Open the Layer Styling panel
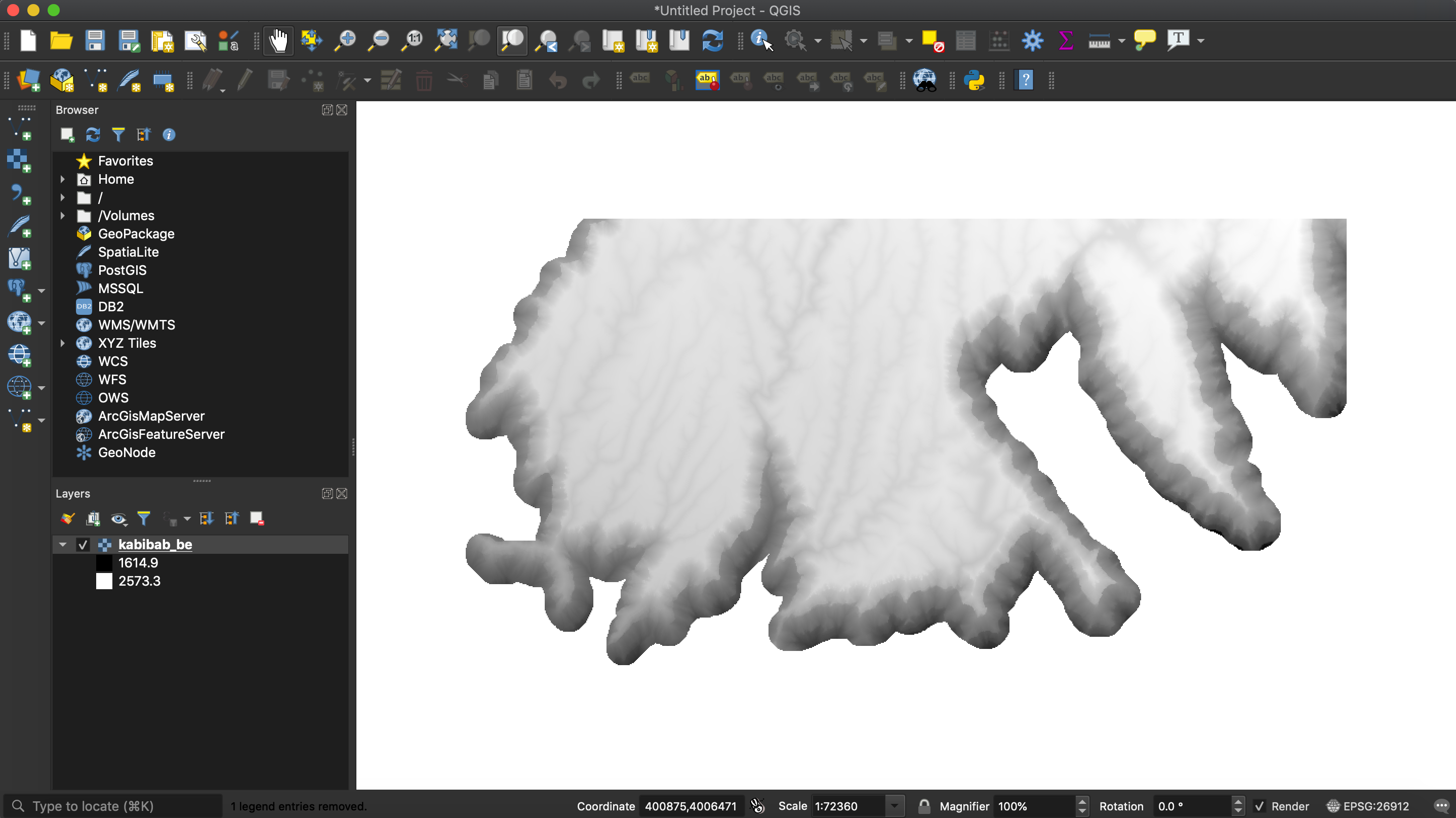The image size is (1456, 818). pos(67,518)
